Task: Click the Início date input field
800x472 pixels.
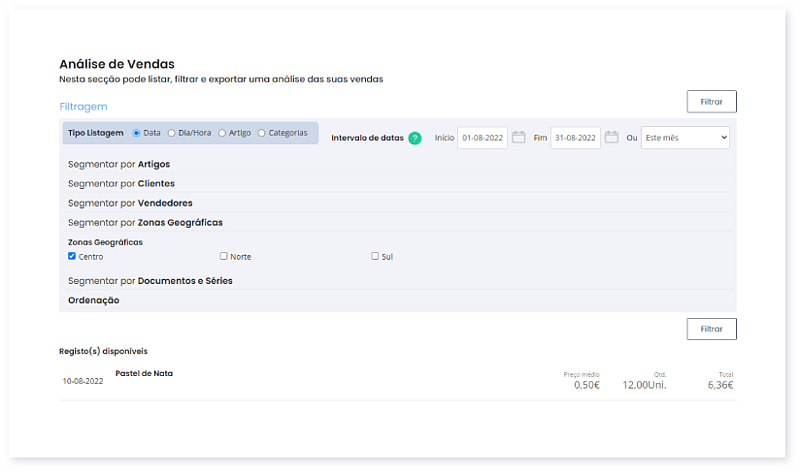Action: (482, 138)
